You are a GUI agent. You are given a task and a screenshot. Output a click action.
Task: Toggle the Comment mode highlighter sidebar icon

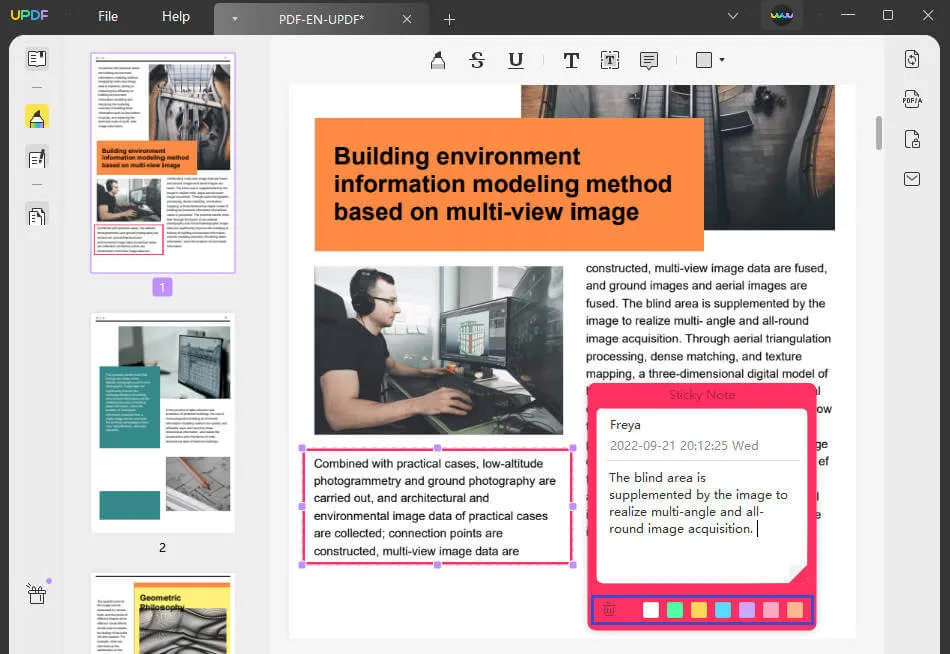pos(37,118)
